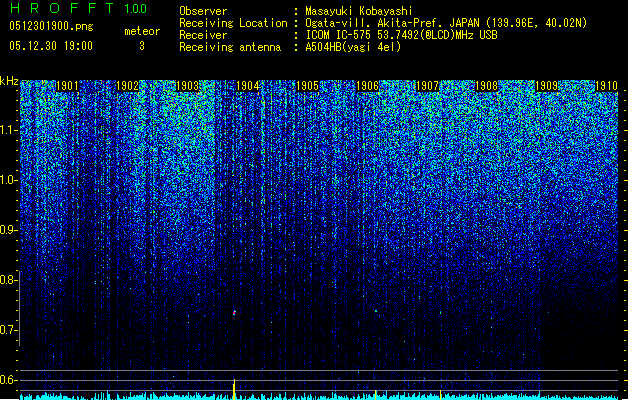The image size is (629, 400).
Task: Click the meteor count value 3
Action: click(142, 46)
